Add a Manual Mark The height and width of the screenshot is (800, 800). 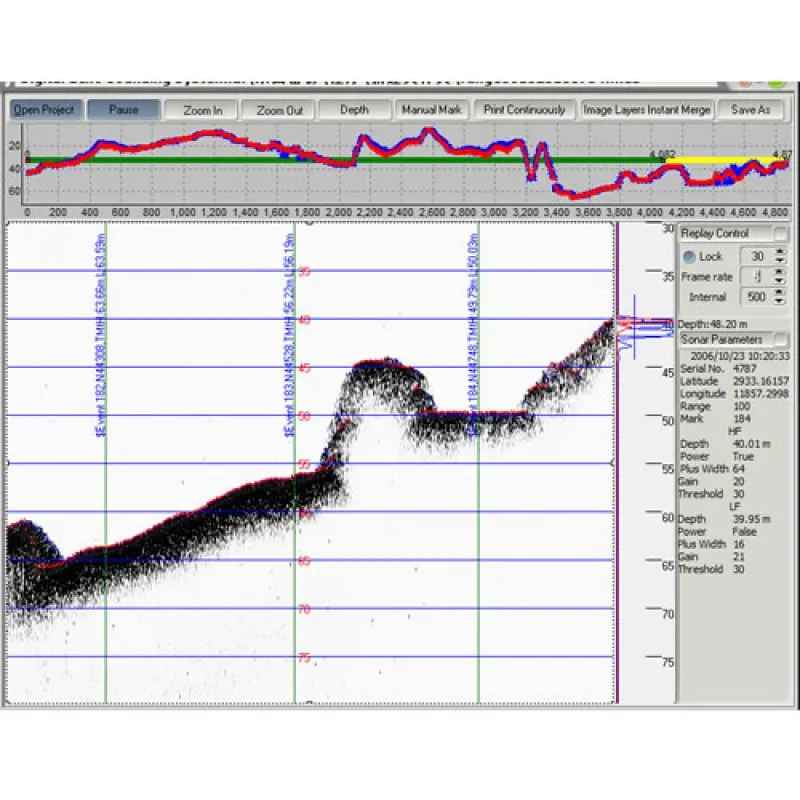coord(431,110)
